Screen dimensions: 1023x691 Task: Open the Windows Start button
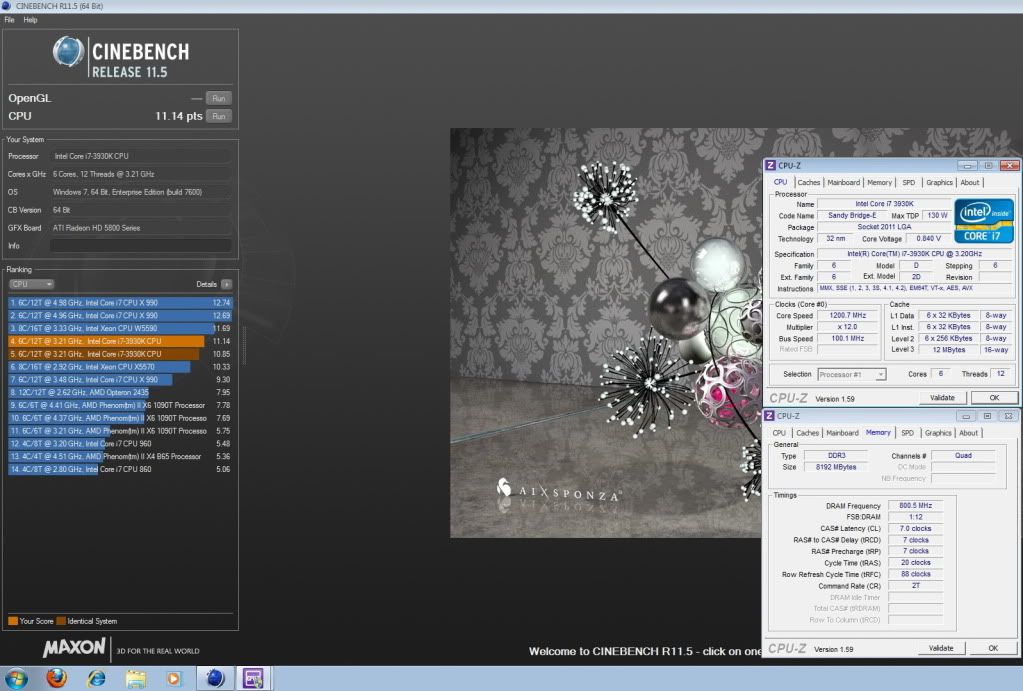click(14, 679)
